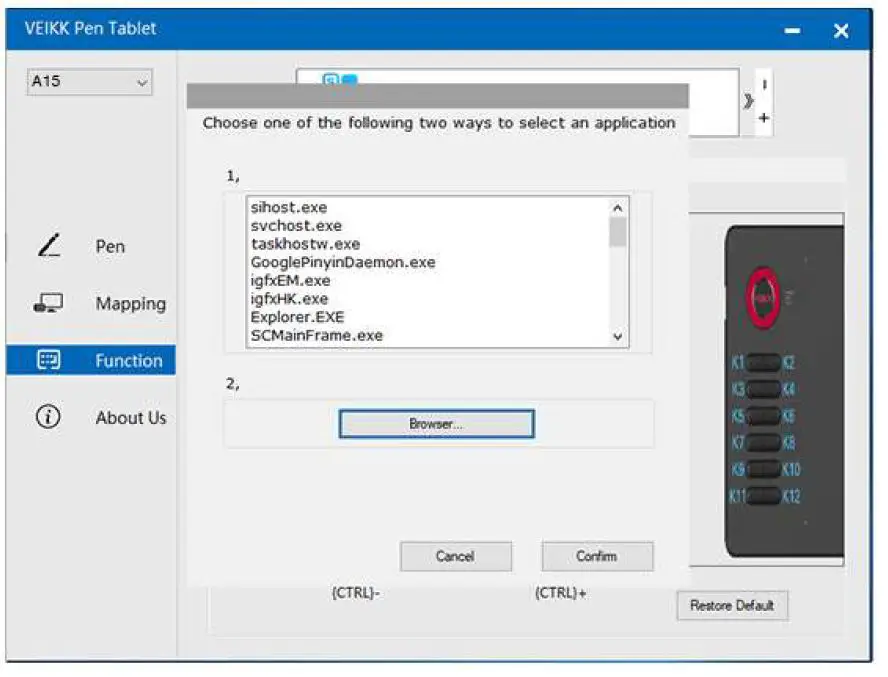Close the VEIKK Pen Tablet window
The image size is (888, 677).
841,31
